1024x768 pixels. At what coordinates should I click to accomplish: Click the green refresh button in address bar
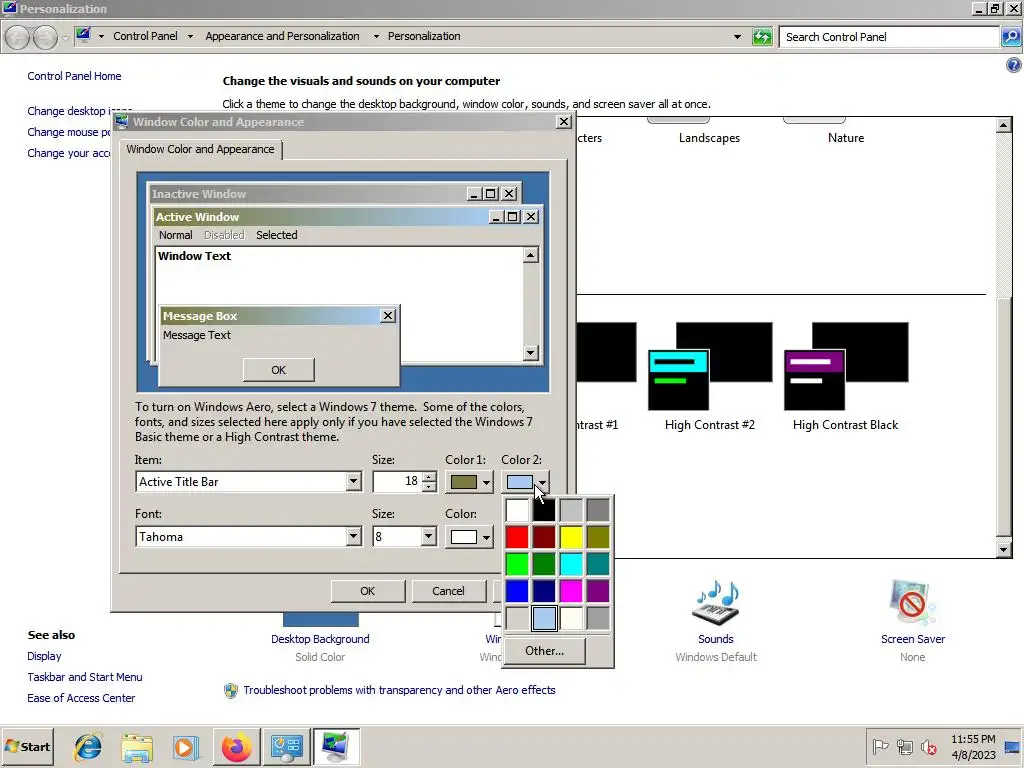click(x=762, y=37)
